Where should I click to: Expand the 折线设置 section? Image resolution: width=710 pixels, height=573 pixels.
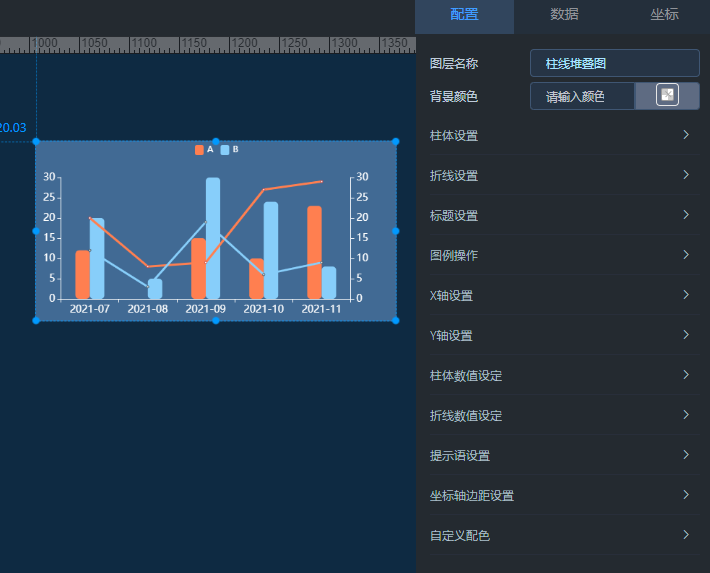pos(560,175)
